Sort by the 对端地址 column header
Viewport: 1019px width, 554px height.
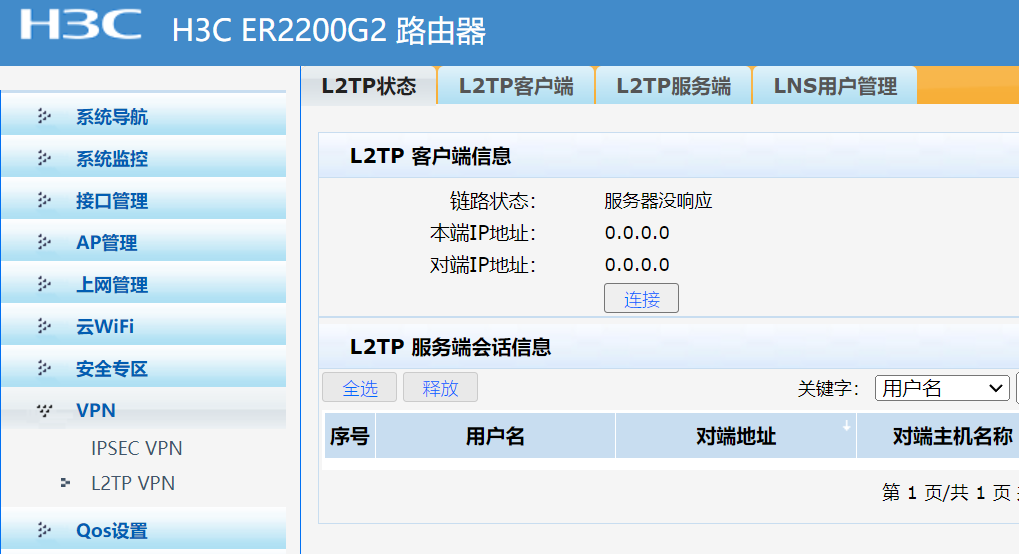(736, 436)
